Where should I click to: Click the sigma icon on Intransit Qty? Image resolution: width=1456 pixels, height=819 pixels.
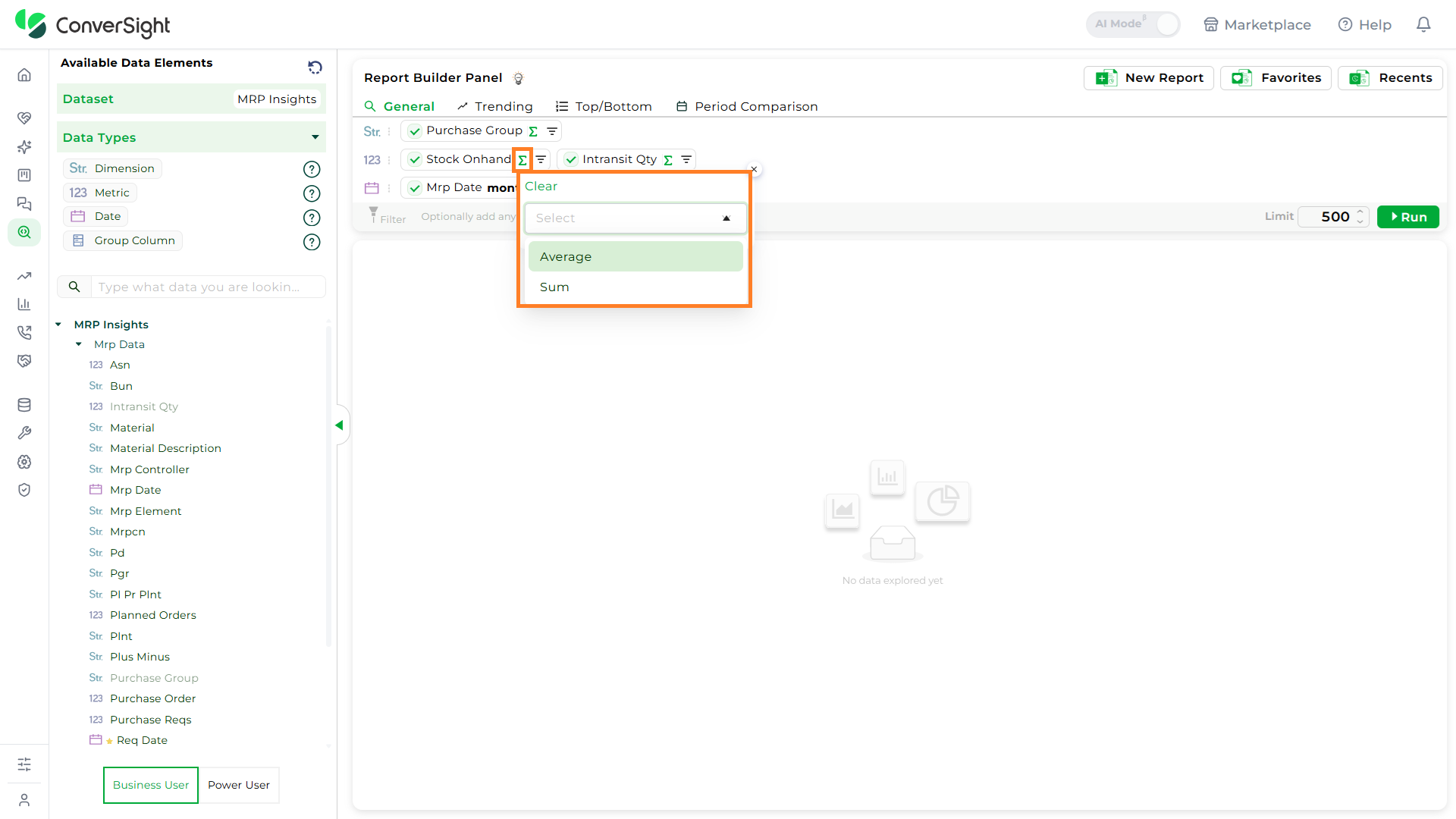pos(668,160)
